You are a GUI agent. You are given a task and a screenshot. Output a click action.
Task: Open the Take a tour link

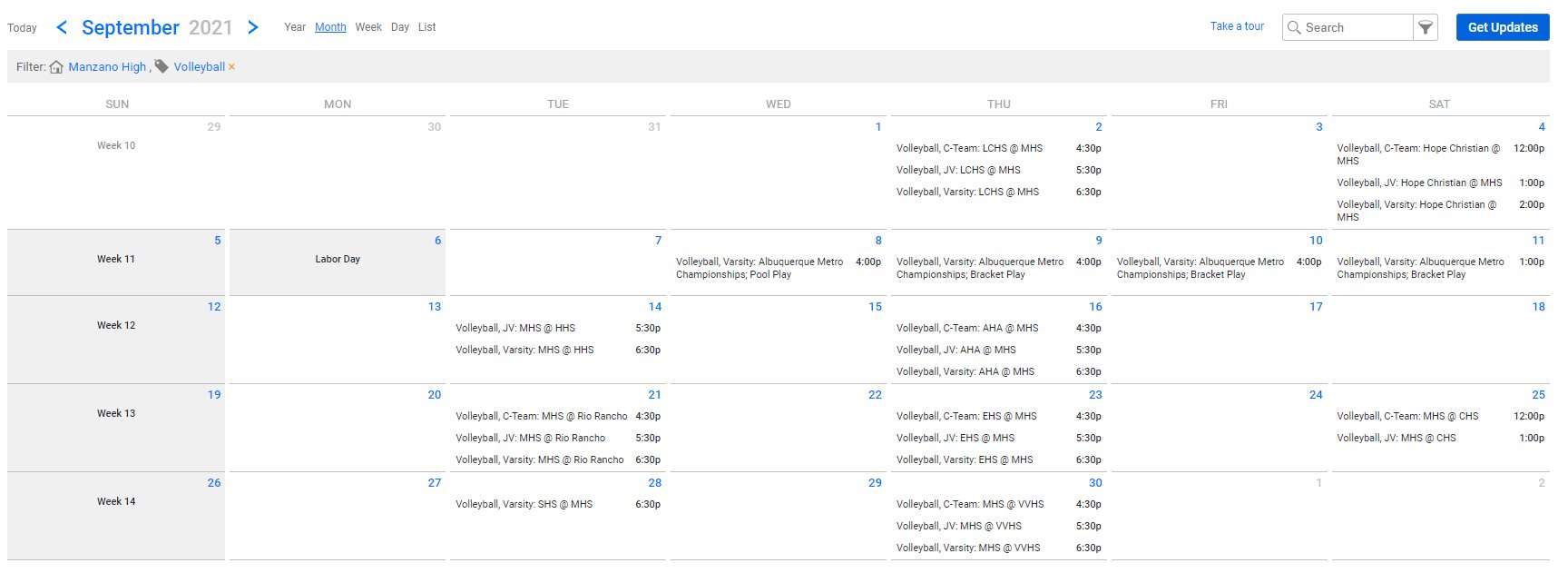click(1237, 26)
